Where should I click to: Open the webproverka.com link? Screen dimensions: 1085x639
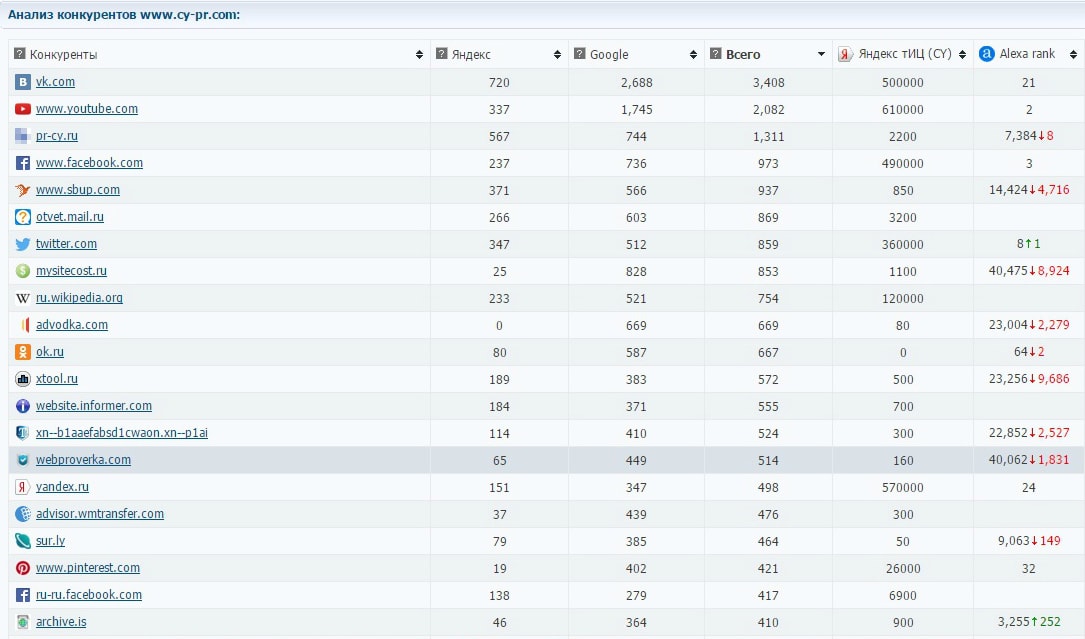[83, 460]
